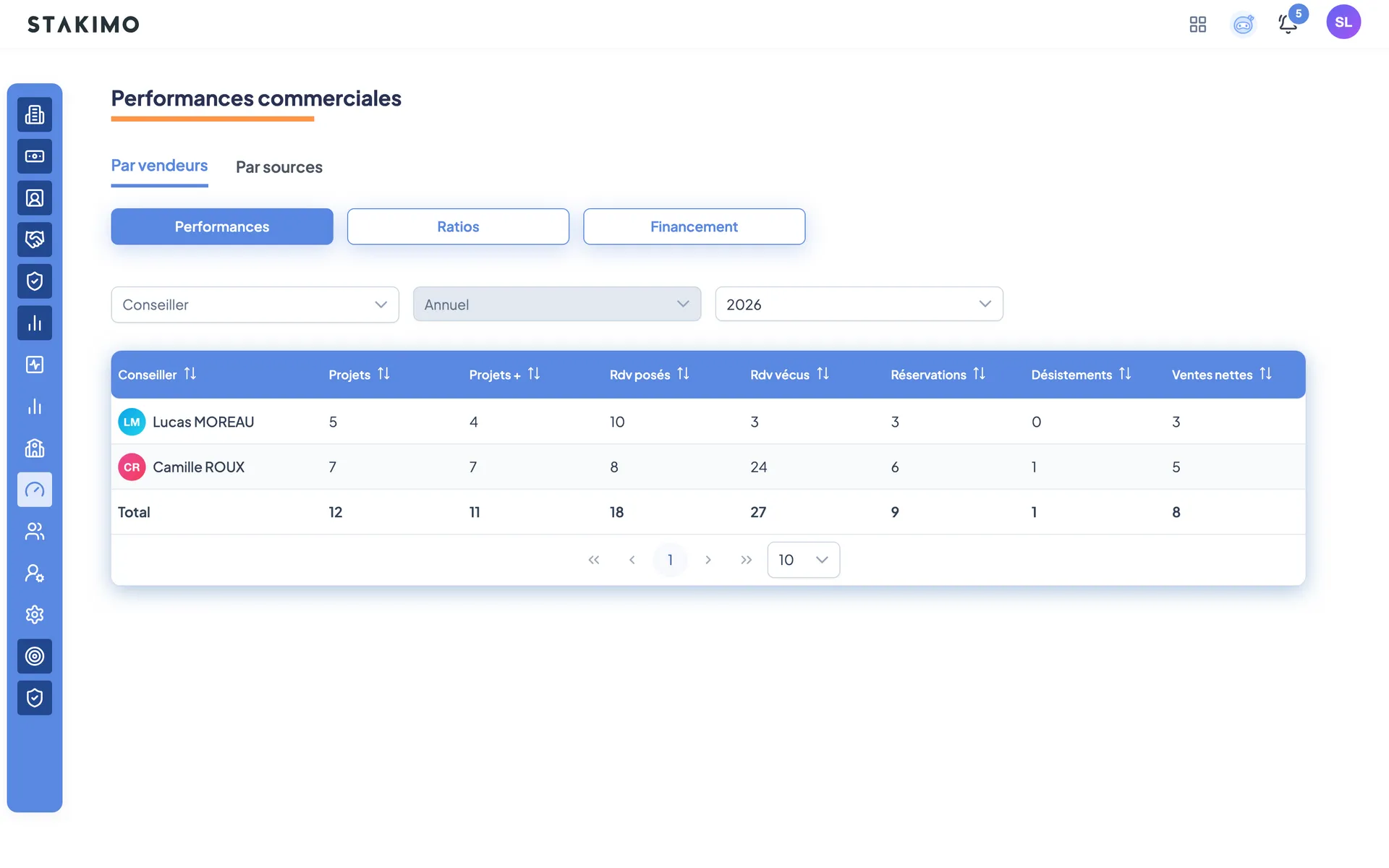The height and width of the screenshot is (868, 1389).
Task: Open the rows-per-page dropdown showing 10
Action: point(803,560)
